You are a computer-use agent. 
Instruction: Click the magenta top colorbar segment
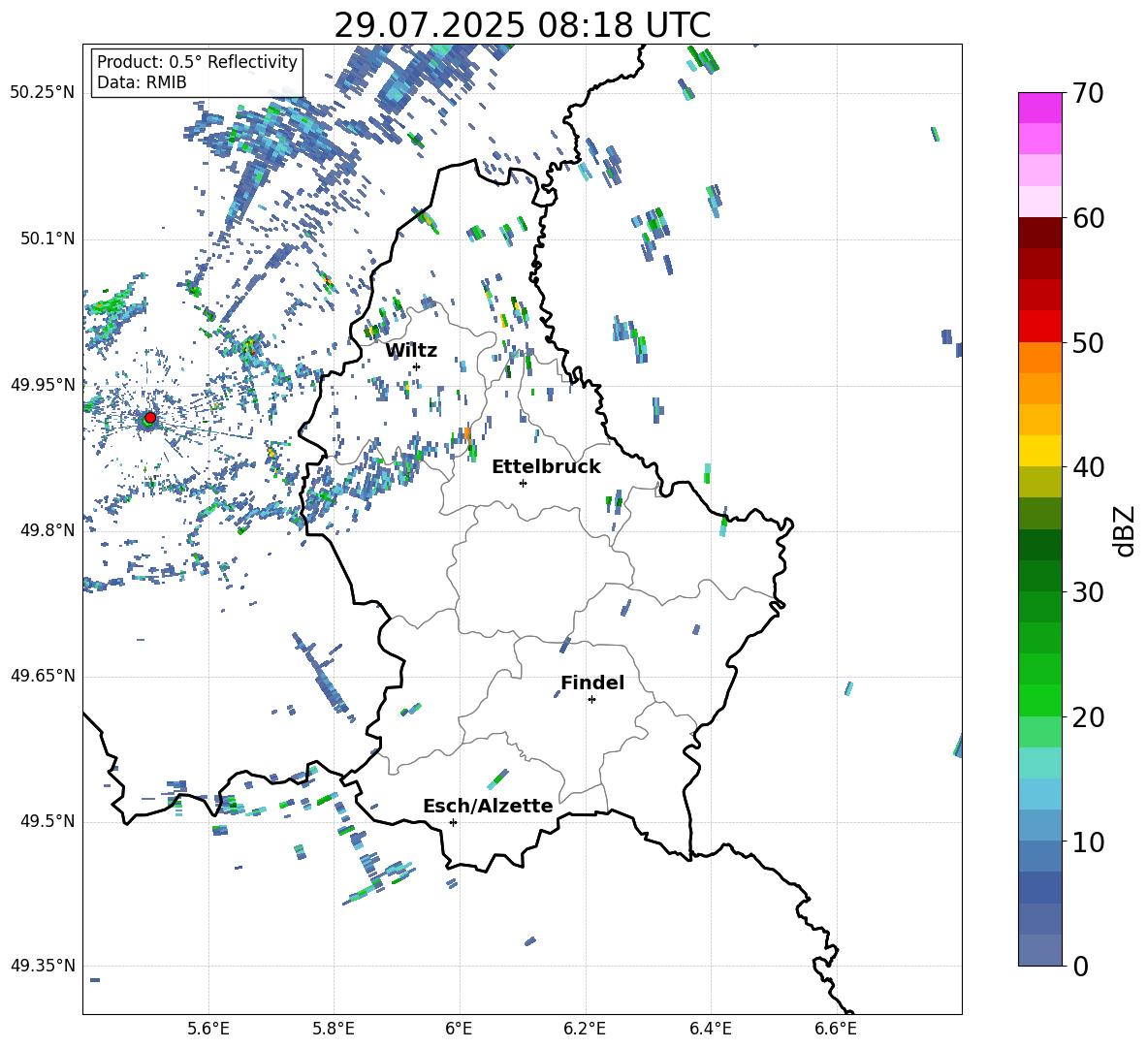click(1040, 108)
